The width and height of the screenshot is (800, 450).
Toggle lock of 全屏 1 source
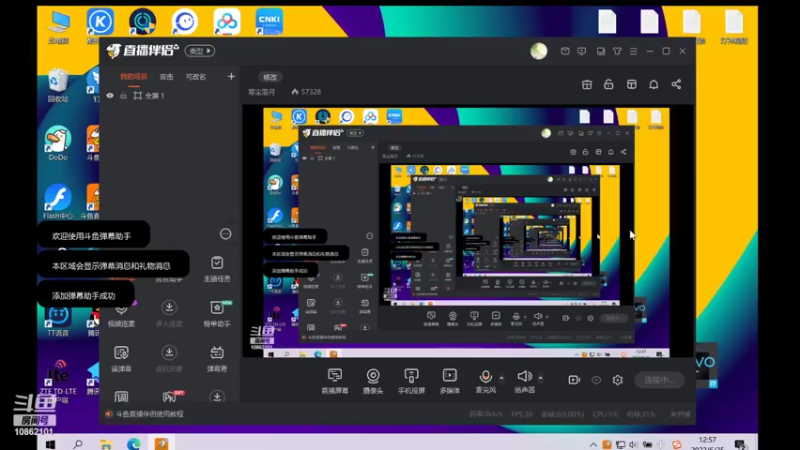[123, 95]
